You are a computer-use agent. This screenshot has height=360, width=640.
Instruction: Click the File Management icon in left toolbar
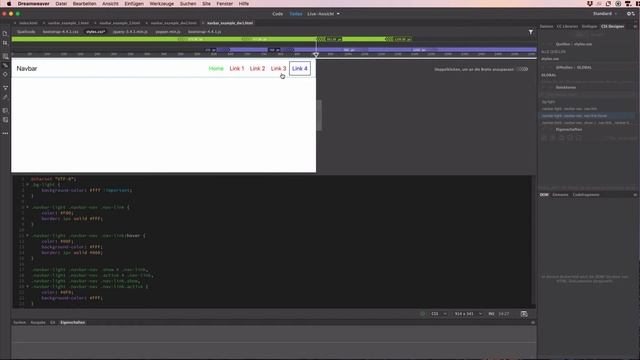click(5, 43)
